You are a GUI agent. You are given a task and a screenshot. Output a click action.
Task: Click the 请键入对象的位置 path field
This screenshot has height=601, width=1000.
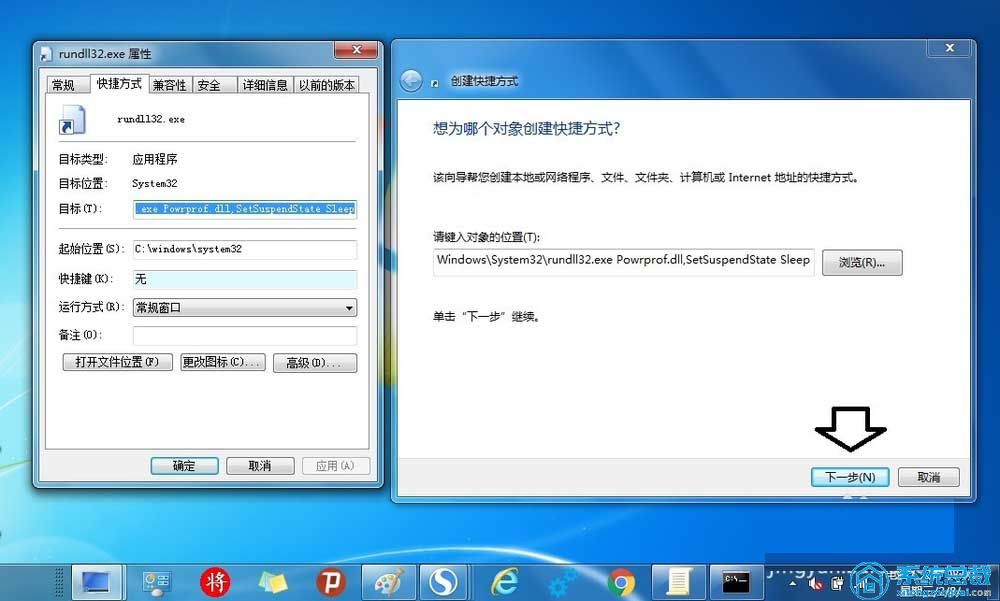(623, 262)
